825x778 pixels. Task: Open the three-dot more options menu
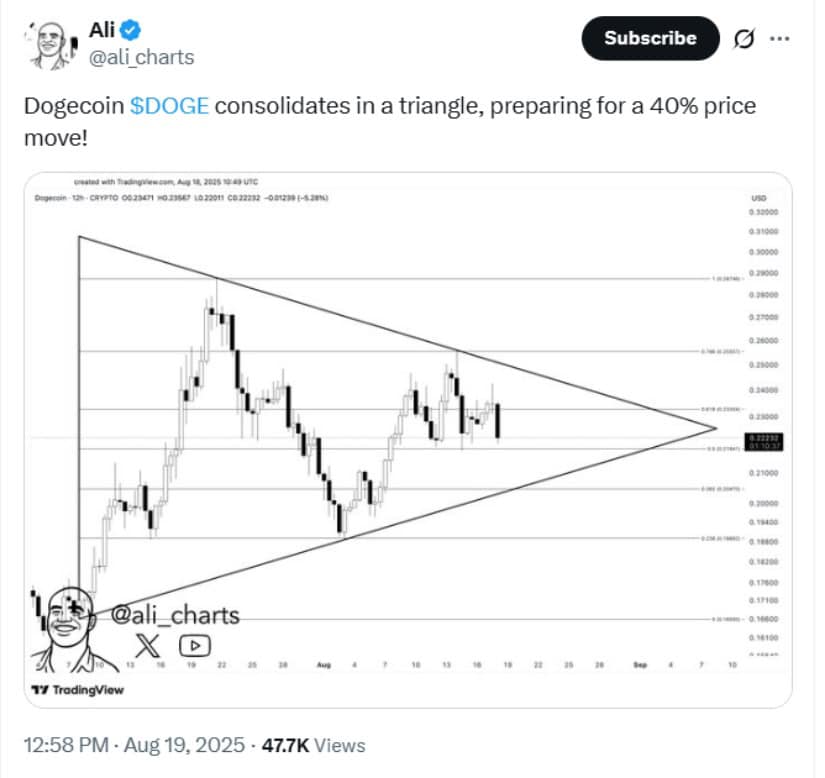point(779,38)
